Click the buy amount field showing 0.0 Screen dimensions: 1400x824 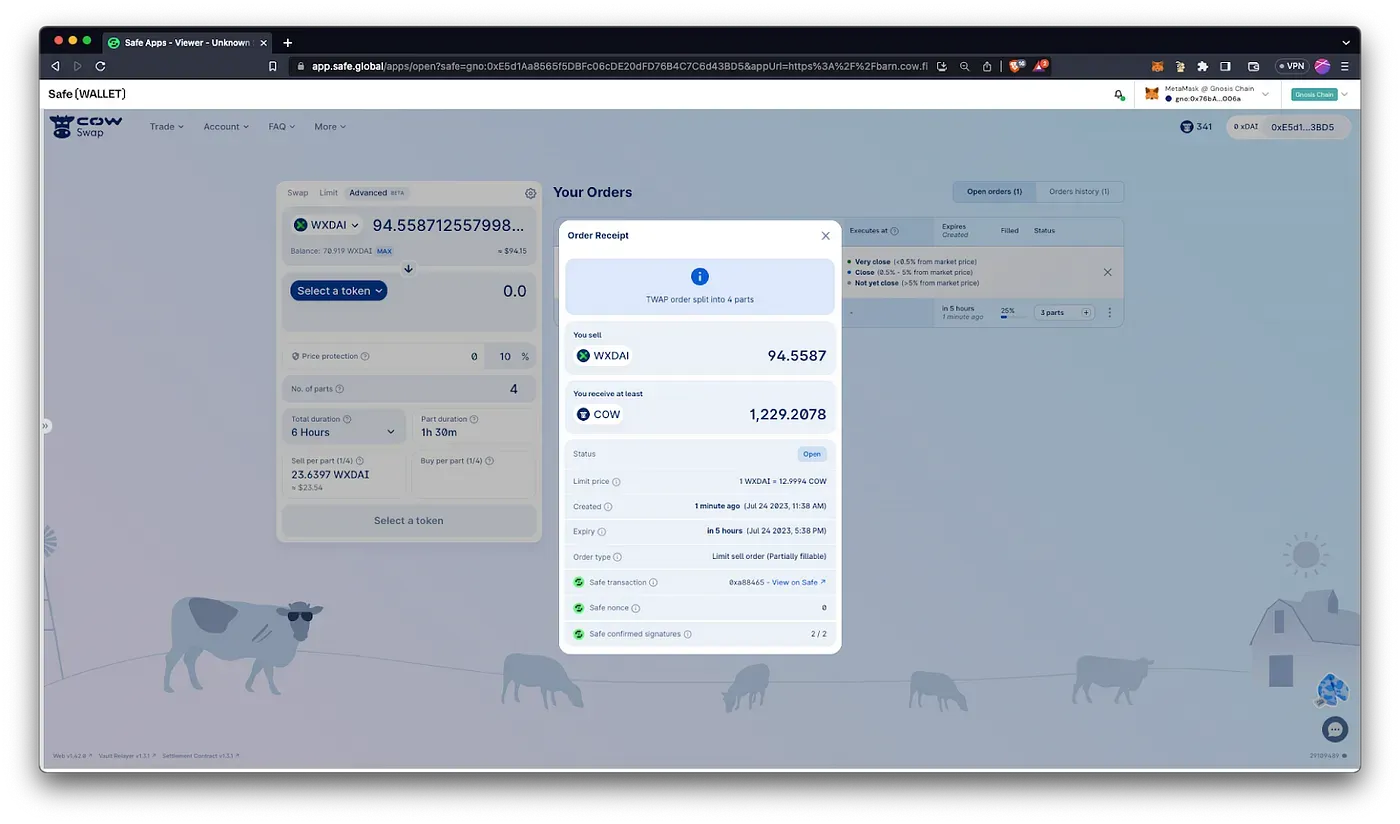coord(514,291)
